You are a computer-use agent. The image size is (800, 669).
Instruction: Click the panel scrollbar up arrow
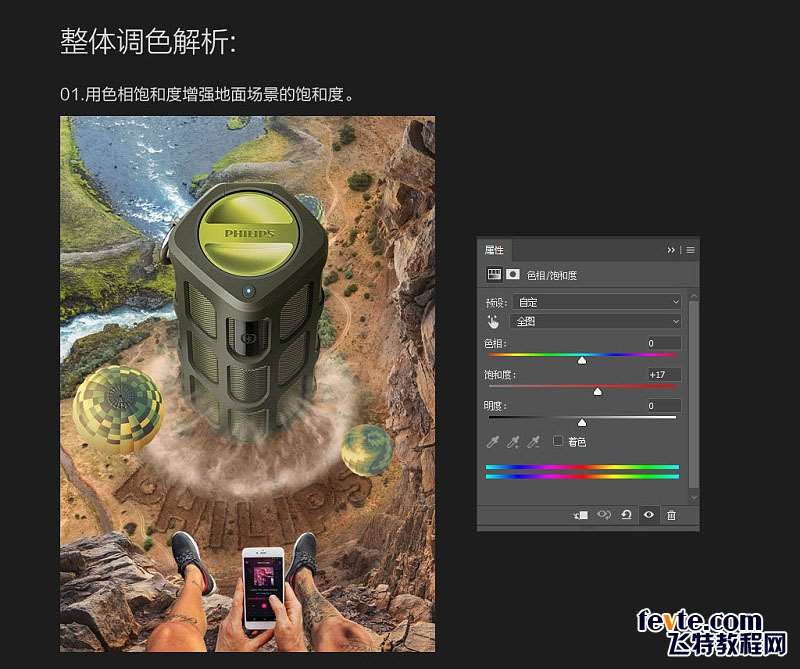coord(693,296)
